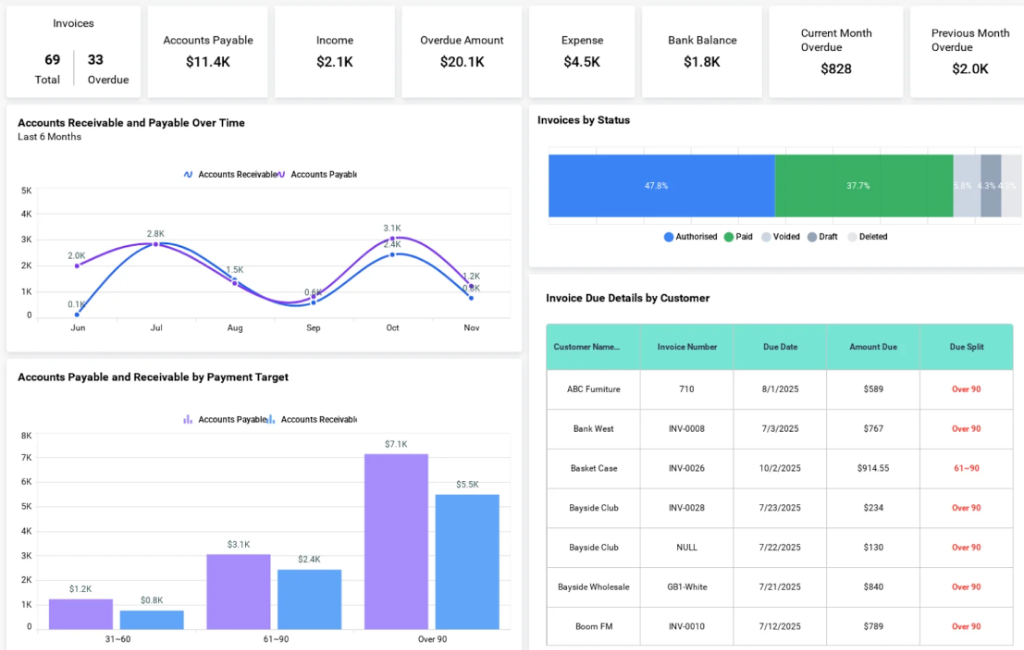This screenshot has height=650, width=1024.
Task: Click the Accounts Payable line-chart legend icon
Action: coord(281,174)
